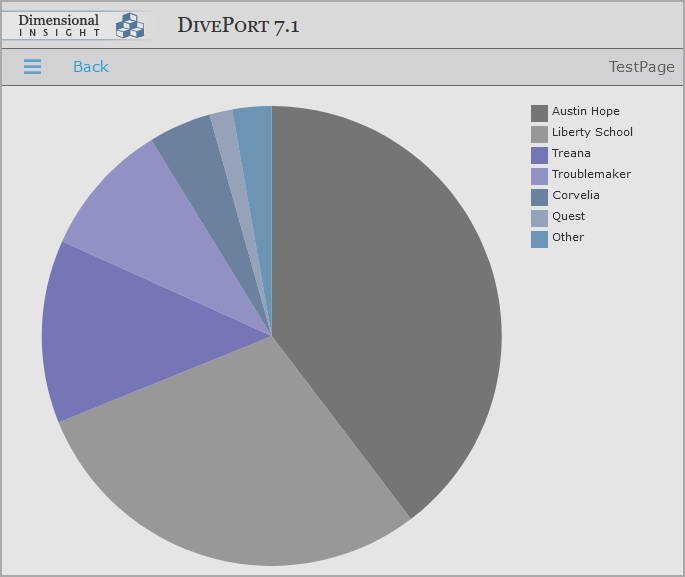Select the Treana legend color swatch

click(539, 155)
